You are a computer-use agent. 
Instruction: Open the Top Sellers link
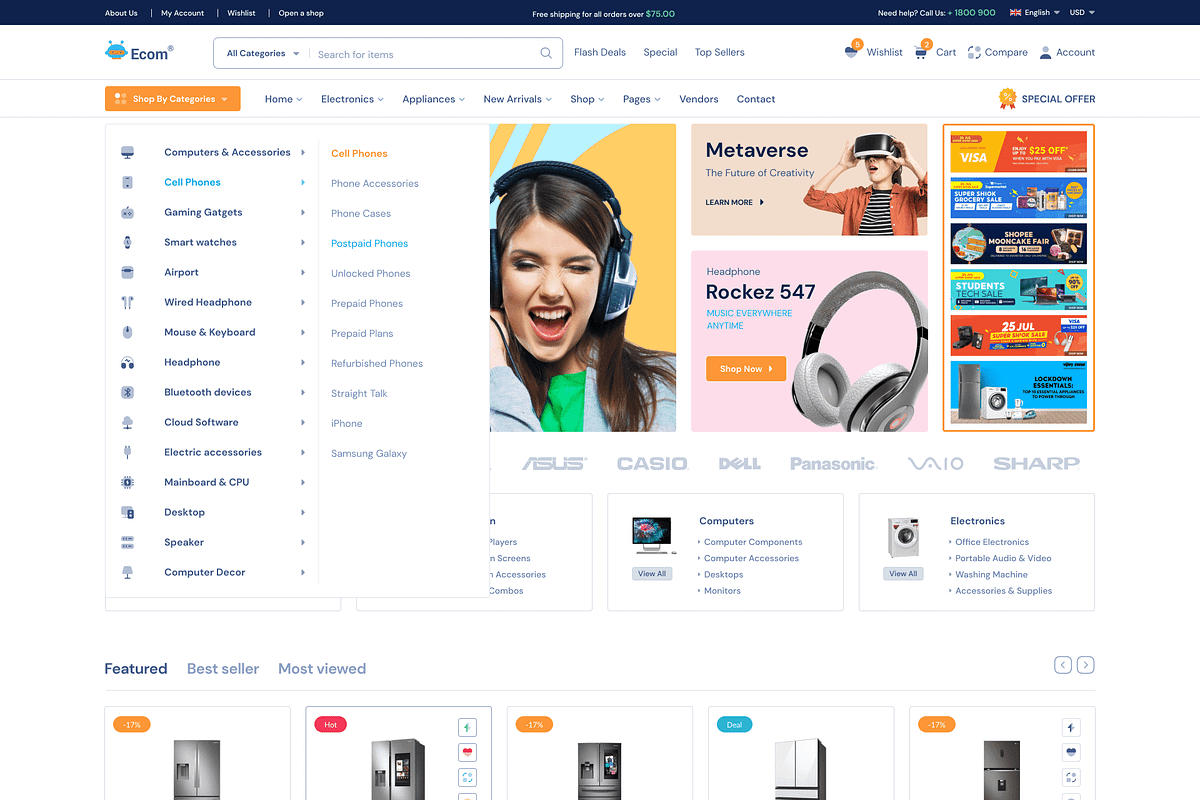720,52
